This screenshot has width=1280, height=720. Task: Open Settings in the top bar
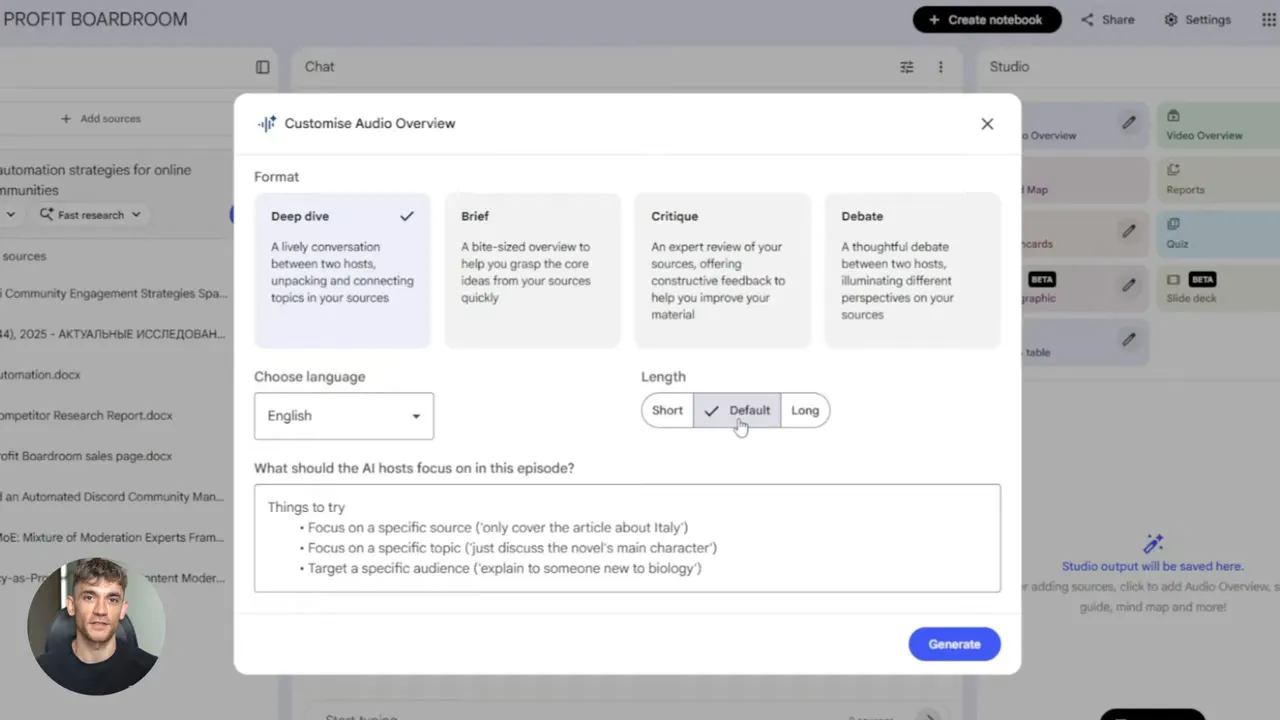tap(1197, 20)
